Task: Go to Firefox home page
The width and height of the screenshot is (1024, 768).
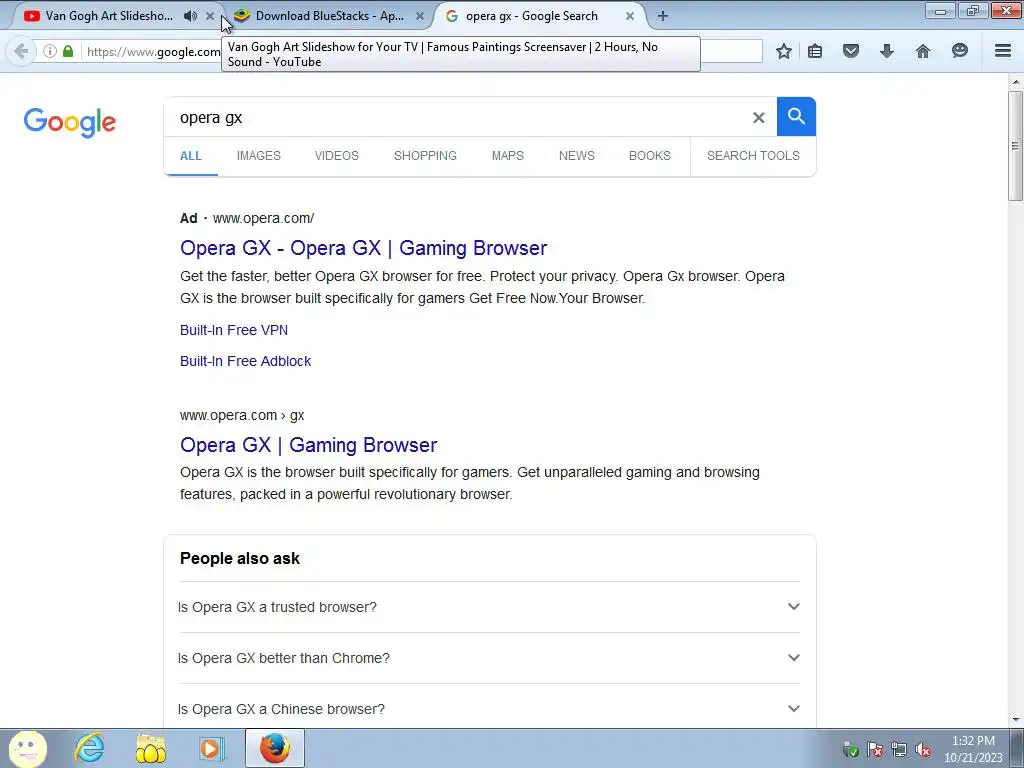Action: point(922,51)
